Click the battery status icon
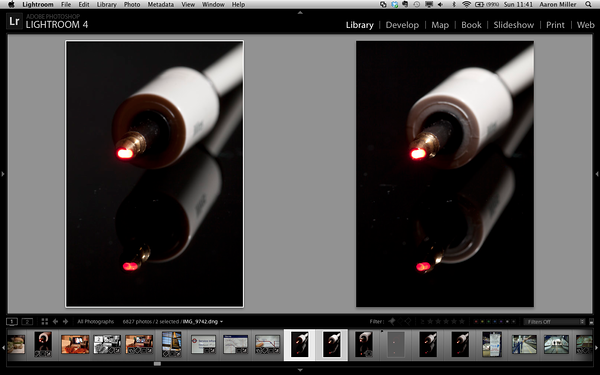The width and height of the screenshot is (600, 375). 479,5
